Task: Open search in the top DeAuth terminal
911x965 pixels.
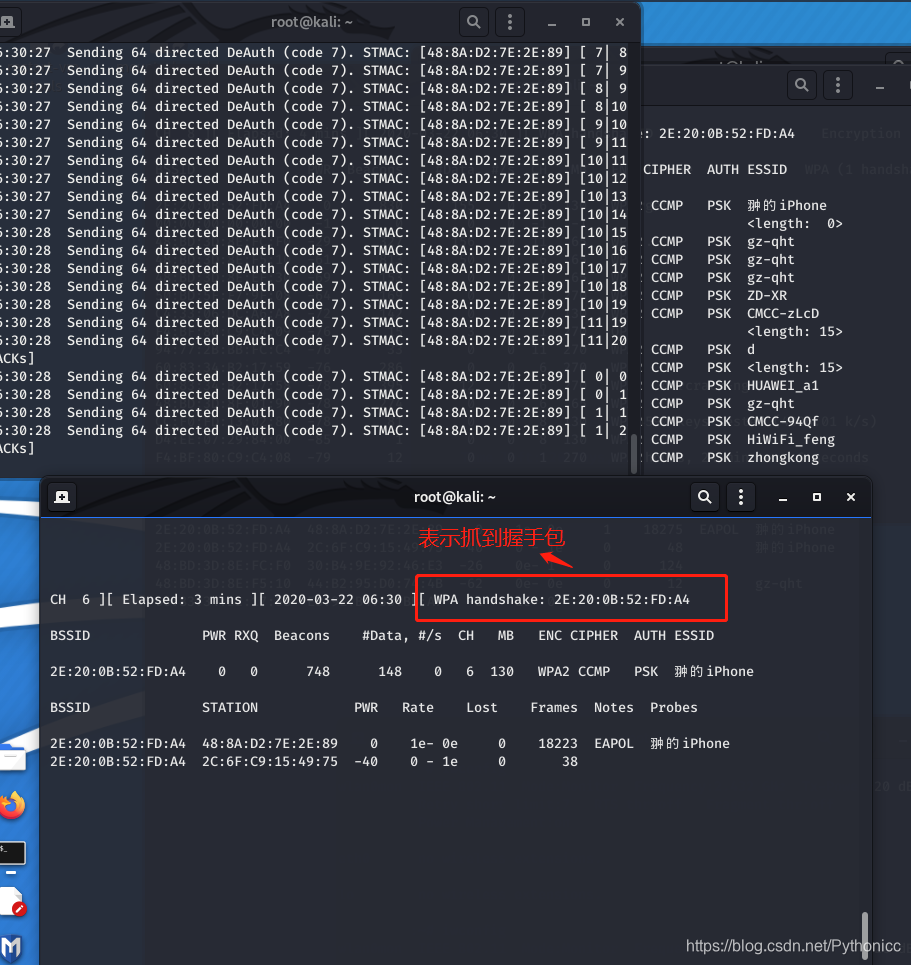Action: (x=473, y=22)
